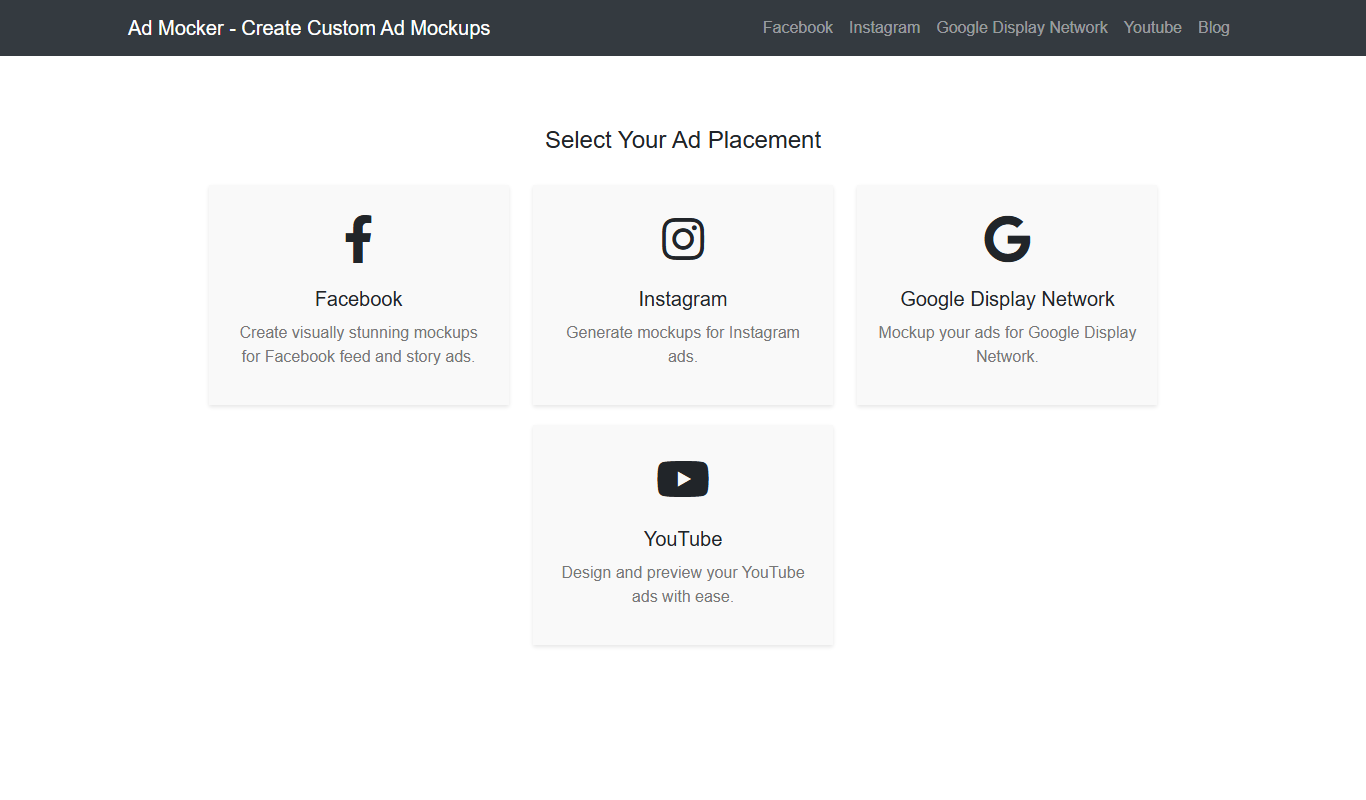Click the Google 'G' logo icon

(1007, 239)
